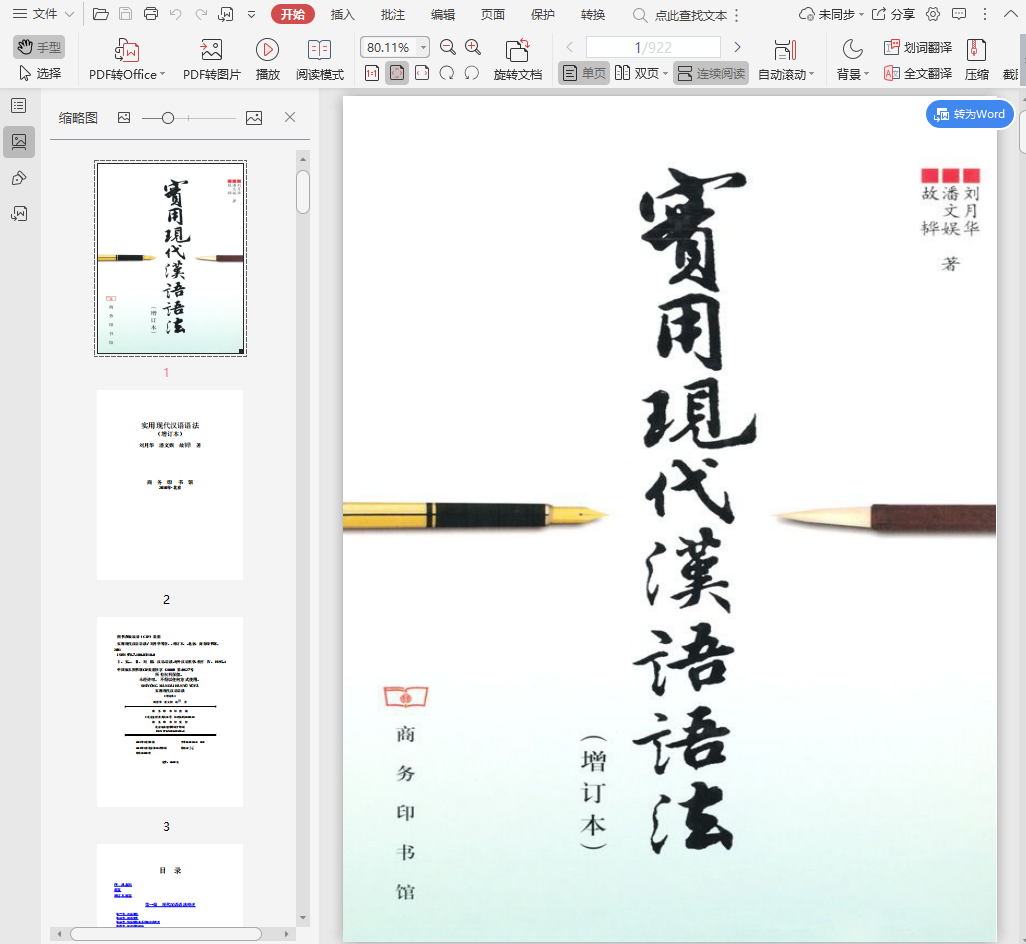Screen dimensions: 1026x944
Task: Select page 2 thumbnail
Action: pos(169,485)
